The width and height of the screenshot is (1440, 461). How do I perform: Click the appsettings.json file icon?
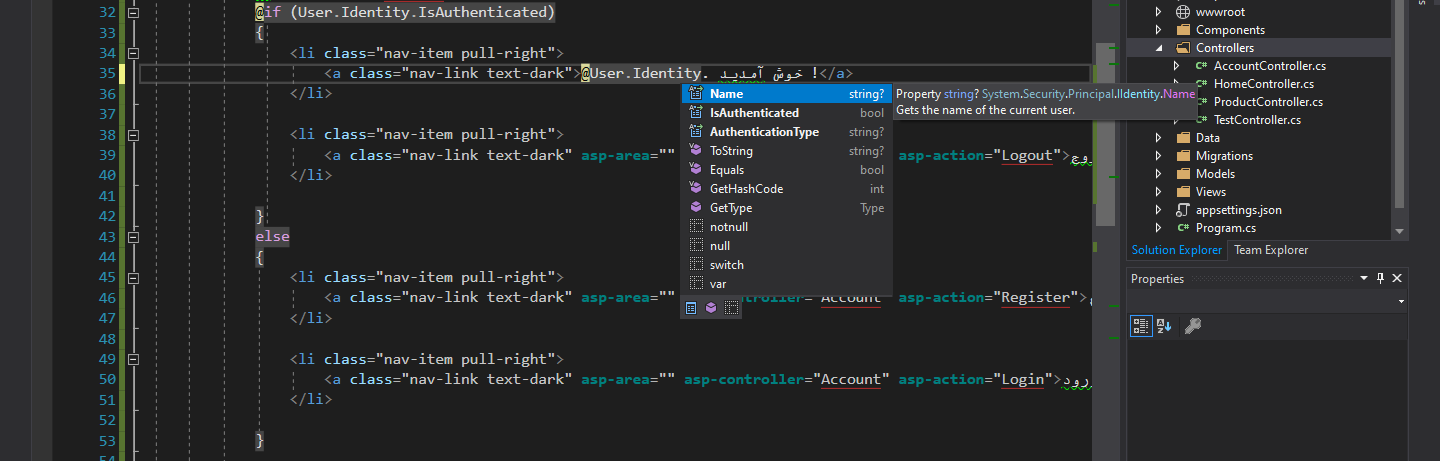(1184, 210)
